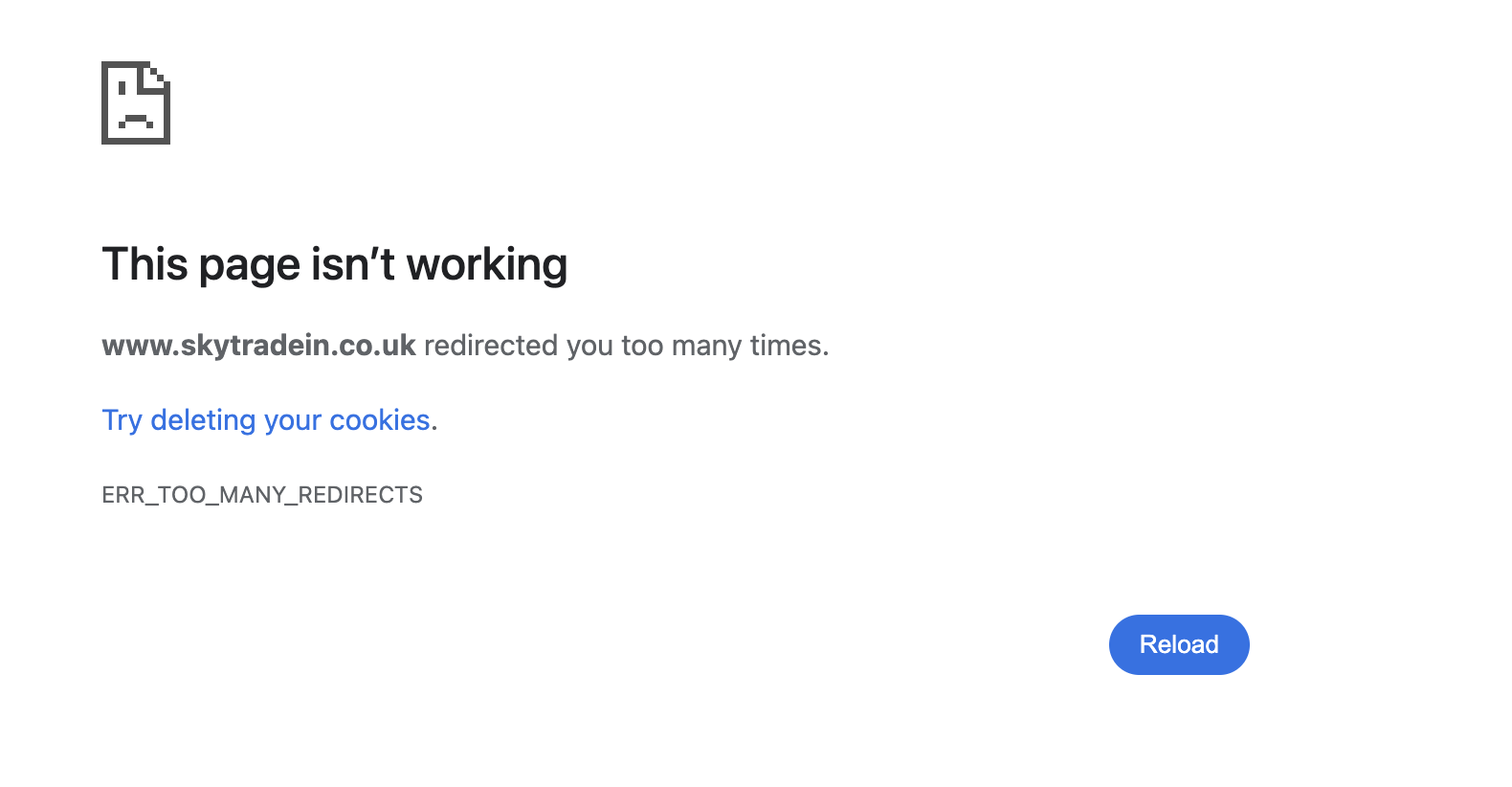Click the sad page document icon
This screenshot has width=1512, height=787.
(134, 103)
